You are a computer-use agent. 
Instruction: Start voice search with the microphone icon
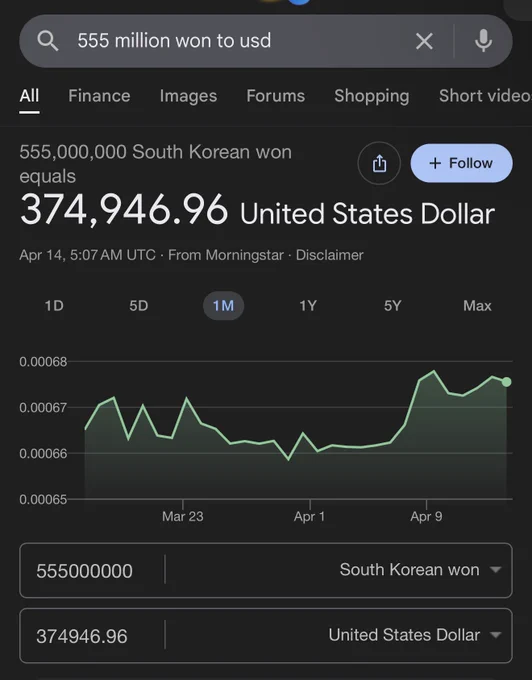click(483, 41)
